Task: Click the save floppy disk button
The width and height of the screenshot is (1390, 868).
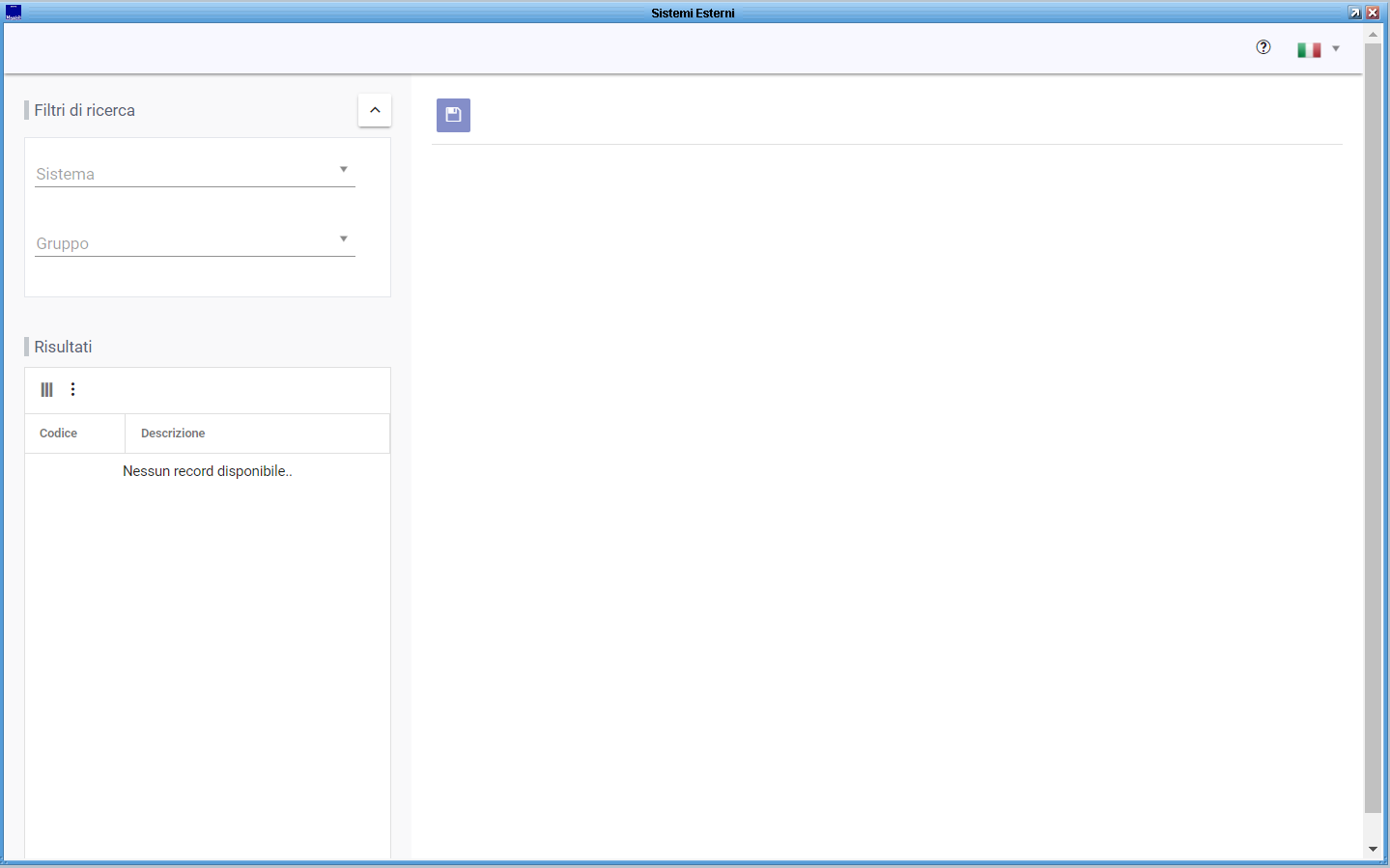Action: (x=453, y=115)
